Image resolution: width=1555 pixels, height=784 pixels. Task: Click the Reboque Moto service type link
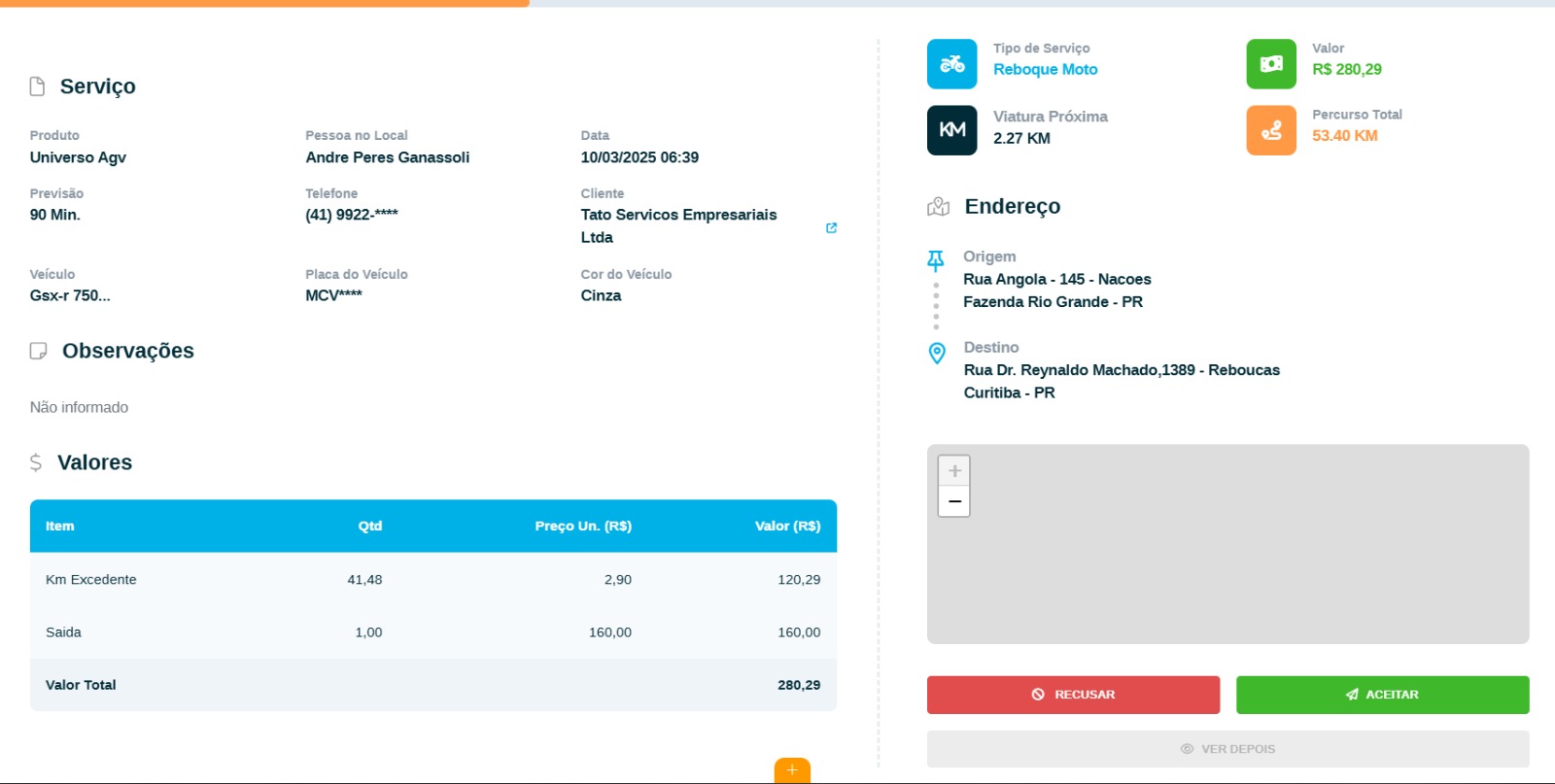(1045, 70)
